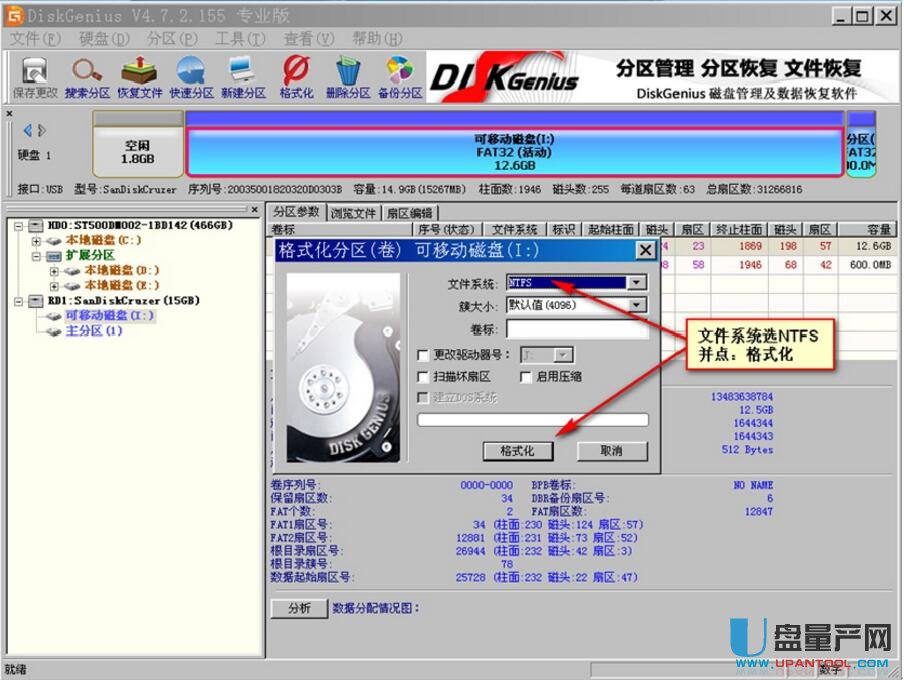
Task: Switch to the 浏览文件 tab
Action: click(x=353, y=213)
